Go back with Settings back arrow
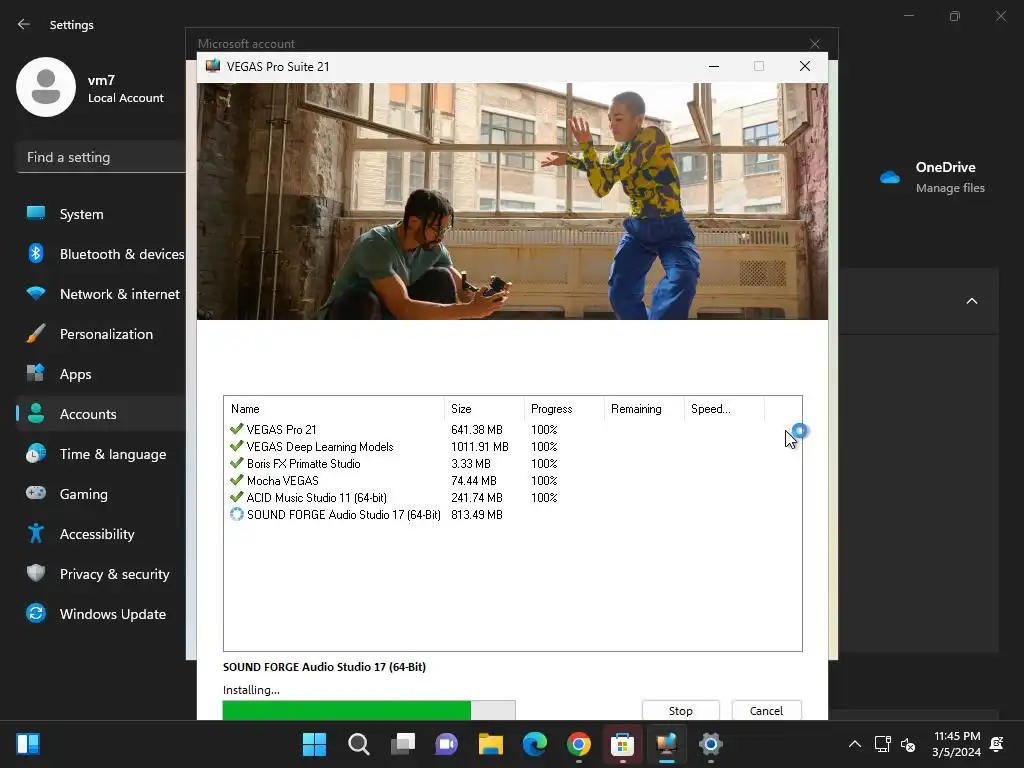This screenshot has height=768, width=1024. pyautogui.click(x=24, y=24)
